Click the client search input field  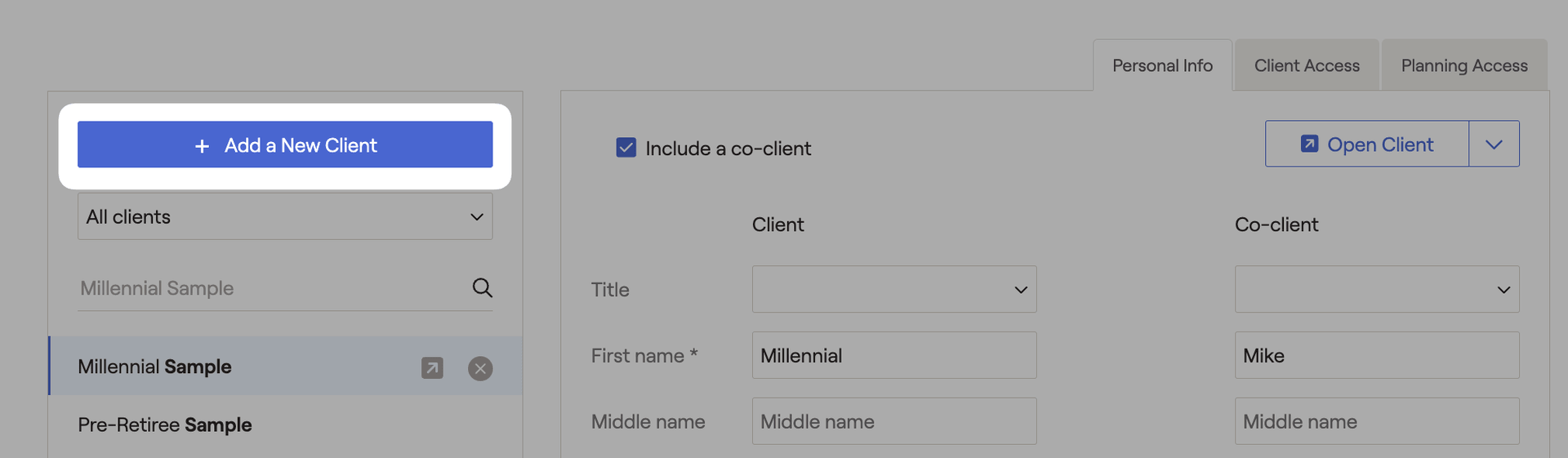pos(274,288)
